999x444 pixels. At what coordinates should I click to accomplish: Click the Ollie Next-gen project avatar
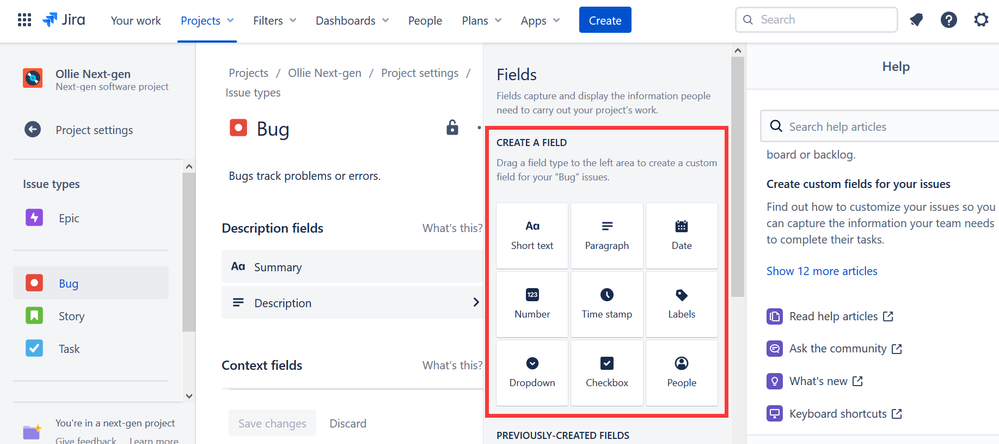32,78
